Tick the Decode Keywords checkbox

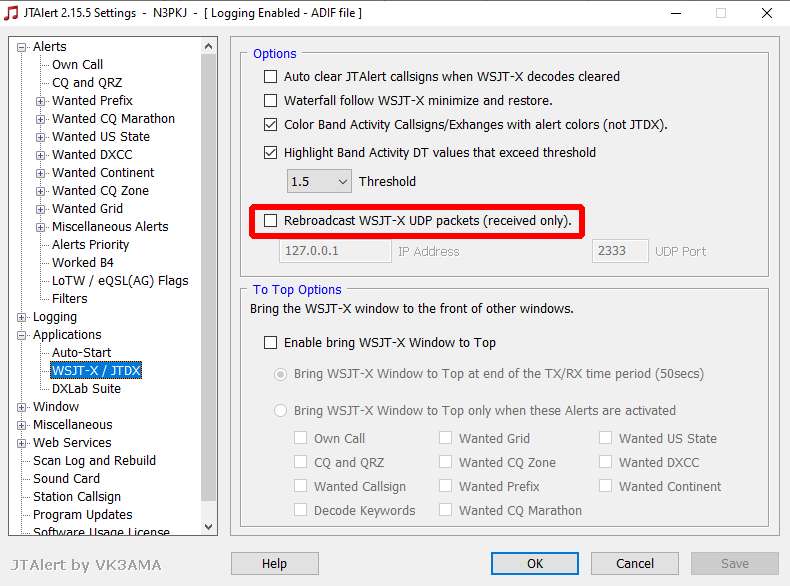pyautogui.click(x=301, y=510)
